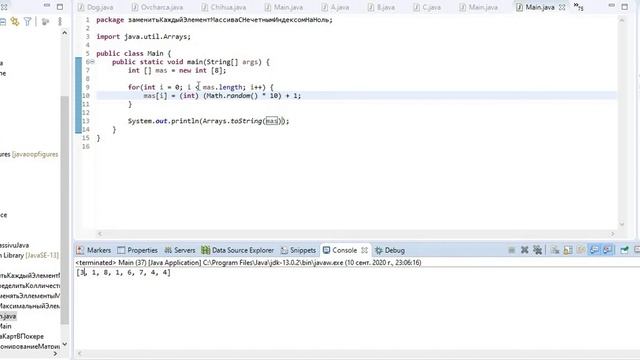Click 'public class Main {' line

[x=133, y=53]
